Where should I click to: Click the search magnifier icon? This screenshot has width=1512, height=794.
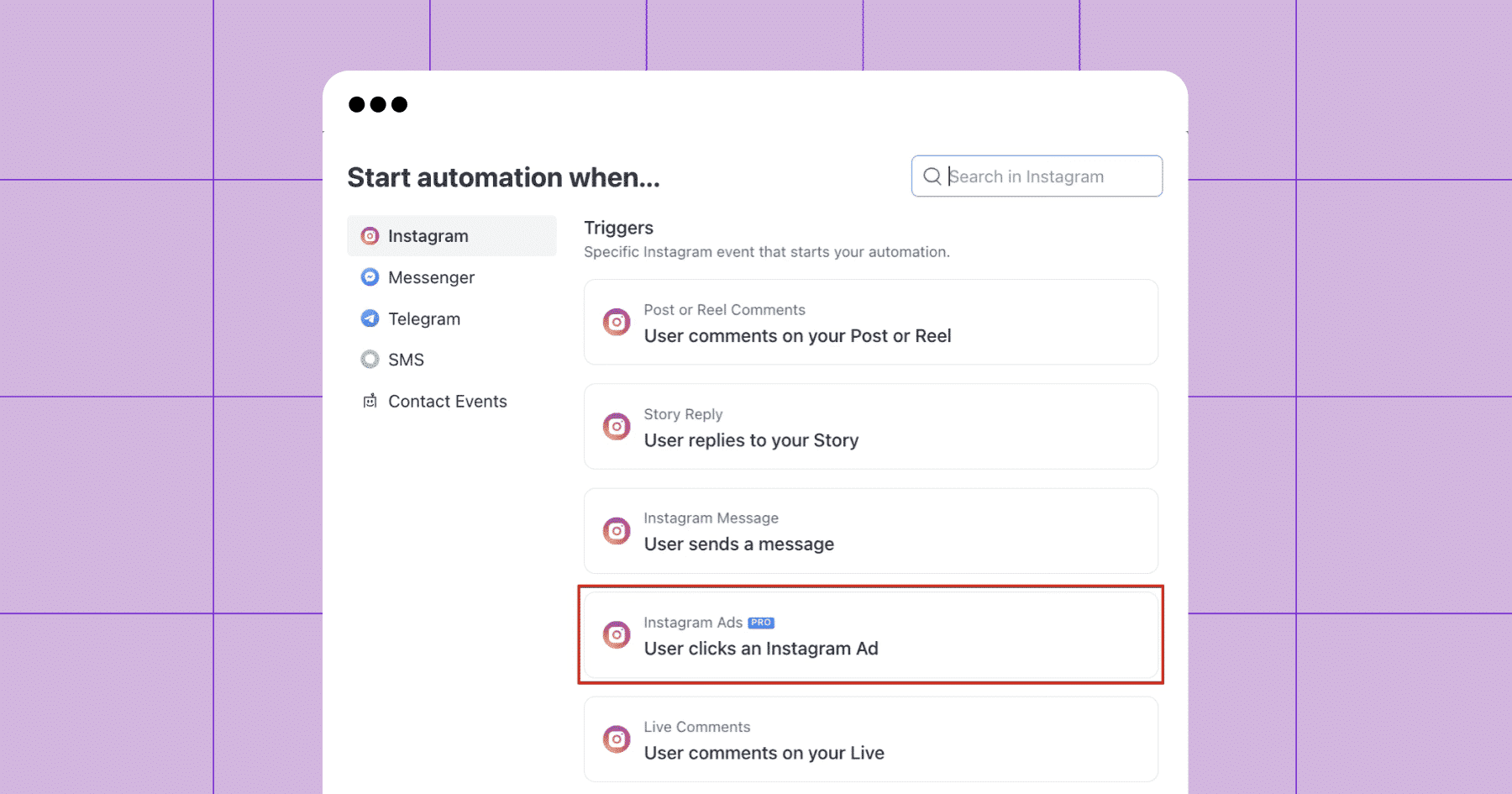(x=932, y=176)
